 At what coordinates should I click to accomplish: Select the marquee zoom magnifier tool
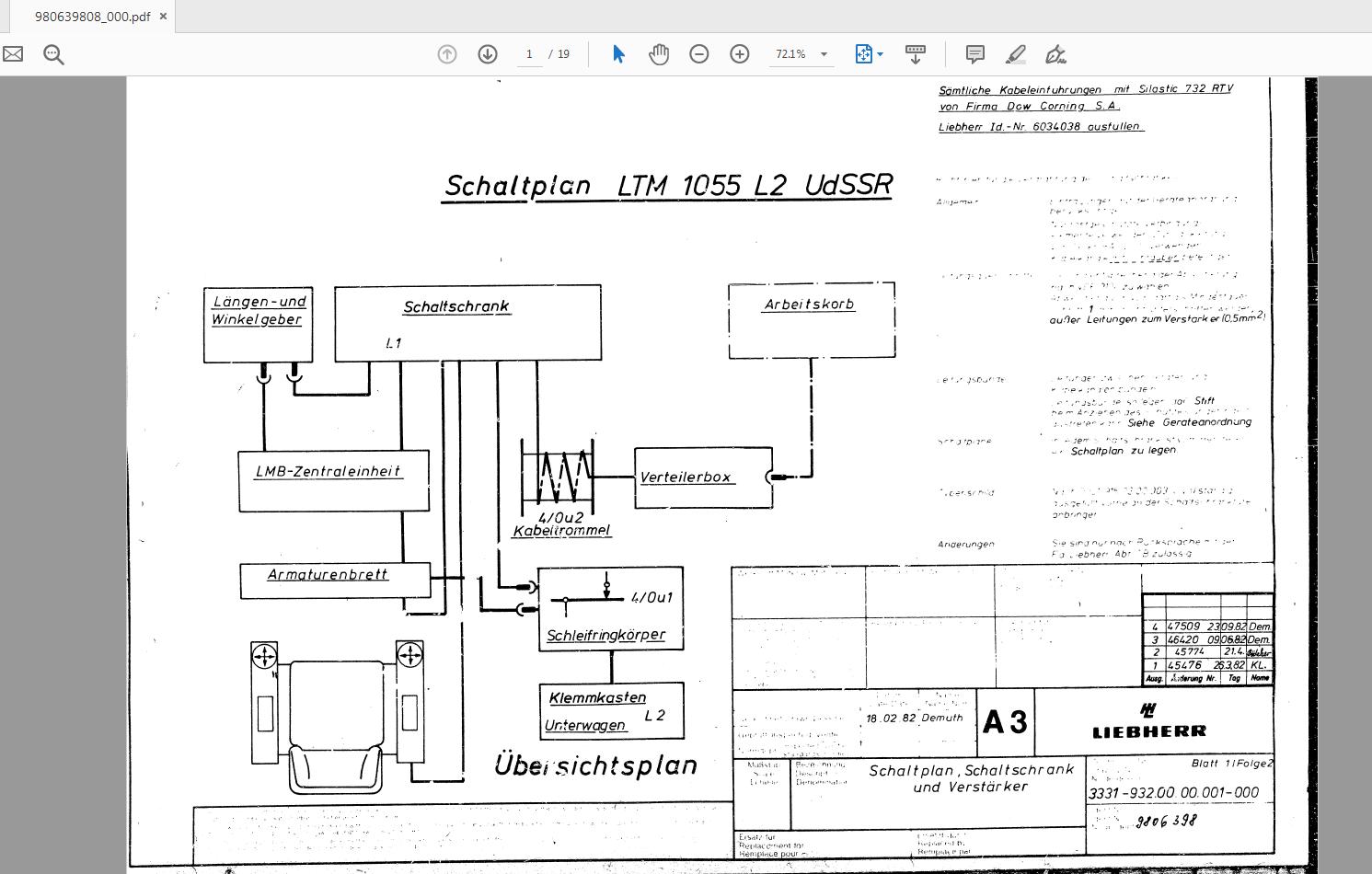52,54
